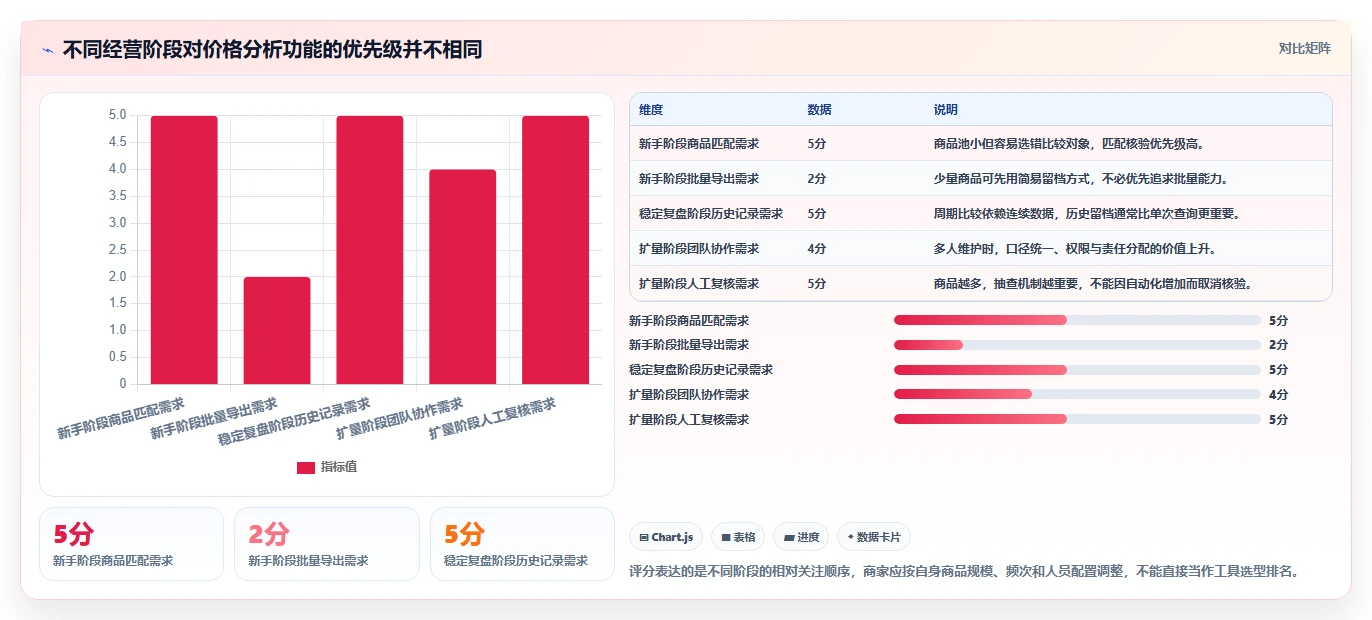The width and height of the screenshot is (1372, 620).
Task: Click the footnote starting 评分表达的是
Action: [x=964, y=572]
